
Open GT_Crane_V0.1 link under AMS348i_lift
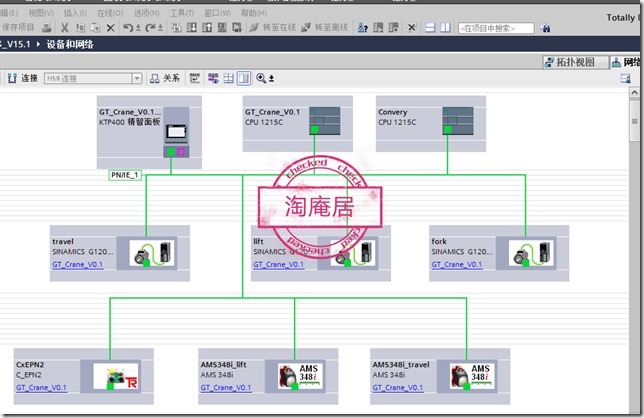click(x=226, y=388)
